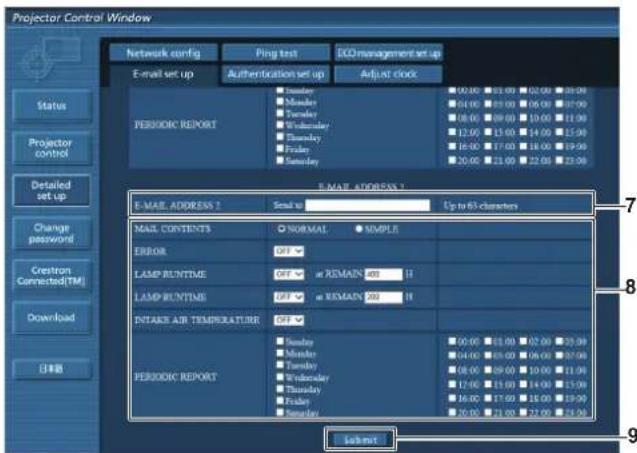
Task: Check 12:00 in lower periodic report
Action: pyautogui.click(x=452, y=384)
